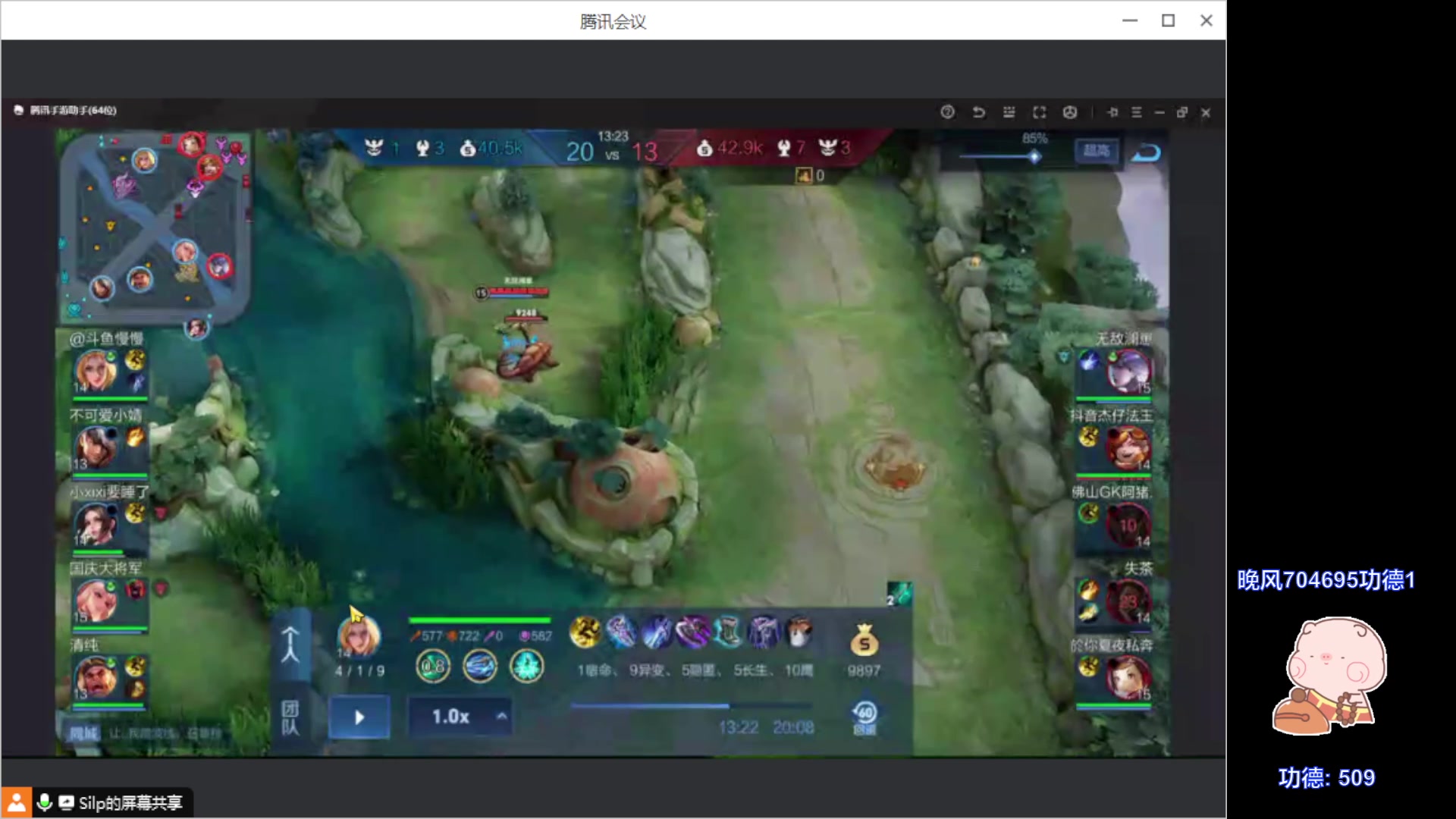This screenshot has width=1456, height=819.
Task: Click the microphone icon in share bar
Action: coord(45,802)
